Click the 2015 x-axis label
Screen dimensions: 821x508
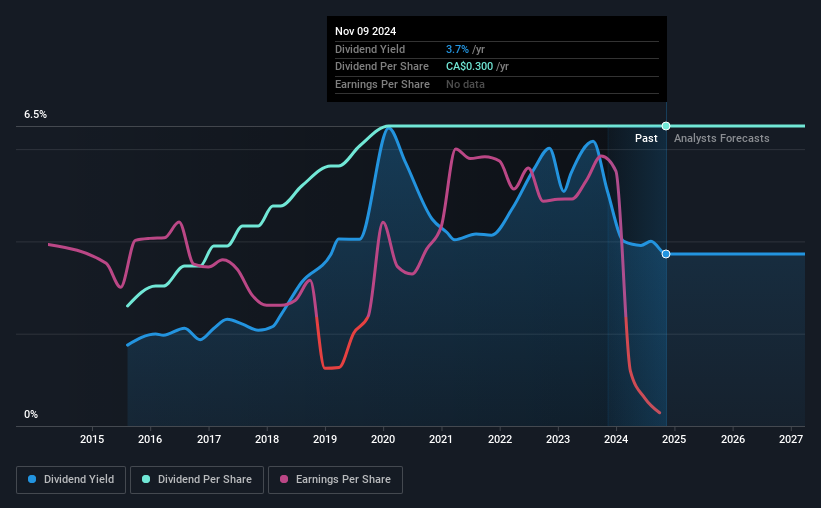click(x=92, y=439)
